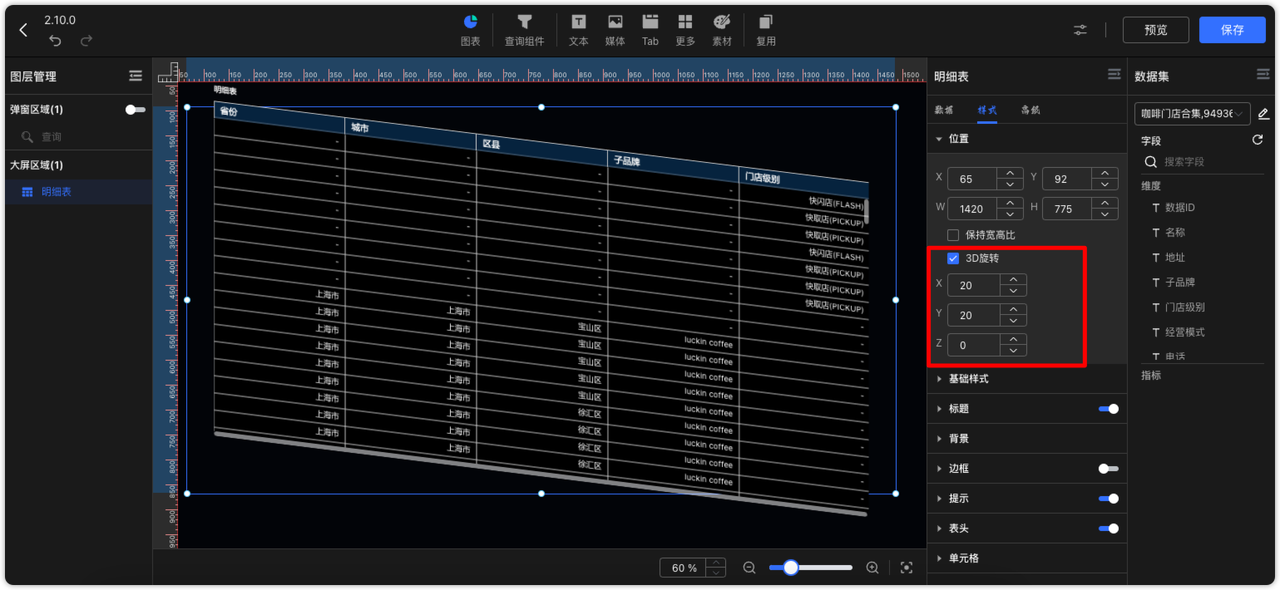The width and height of the screenshot is (1280, 590).
Task: Click the 保存 button
Action: click(1232, 30)
